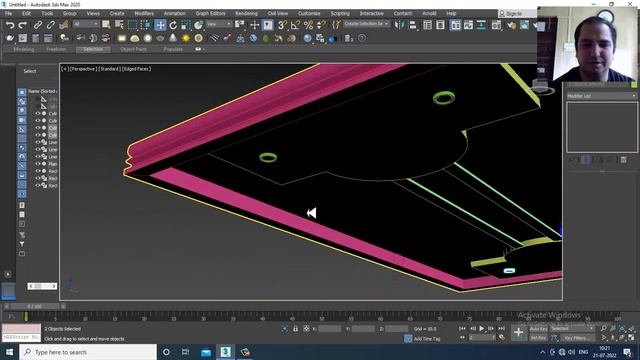The height and width of the screenshot is (360, 640).
Task: Toggle the Percent Snap button
Action: coord(308,25)
